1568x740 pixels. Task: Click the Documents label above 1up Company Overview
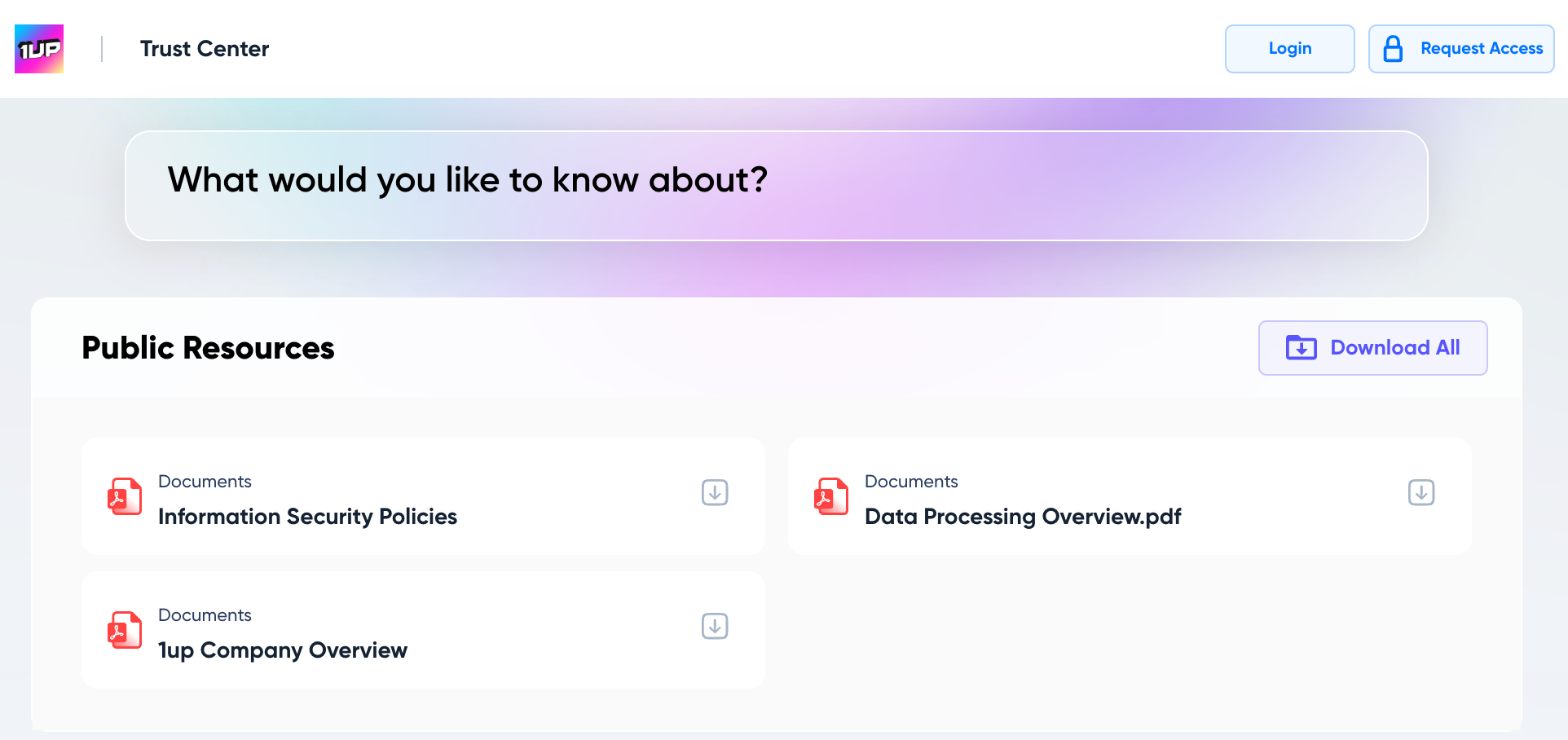tap(205, 615)
